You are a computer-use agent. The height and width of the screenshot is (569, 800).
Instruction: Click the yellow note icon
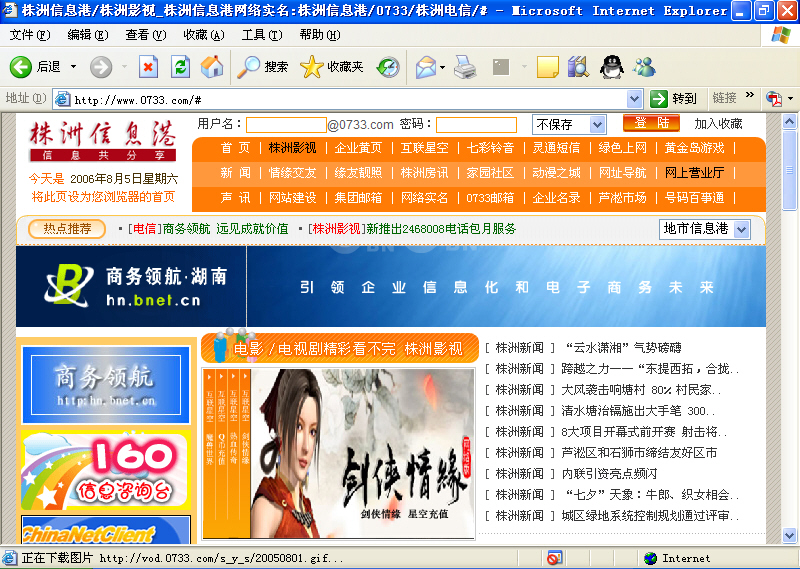(x=547, y=67)
